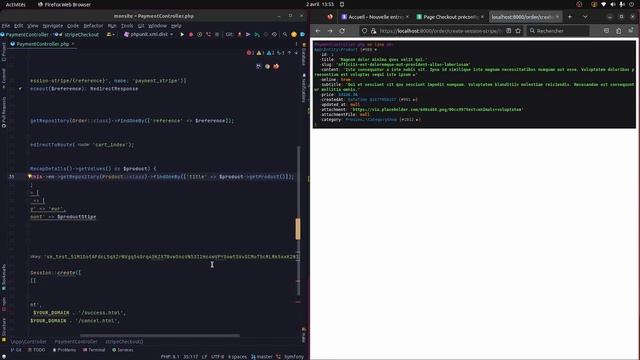The height and width of the screenshot is (360, 640).
Task: Open the Code menu
Action: click(73, 26)
